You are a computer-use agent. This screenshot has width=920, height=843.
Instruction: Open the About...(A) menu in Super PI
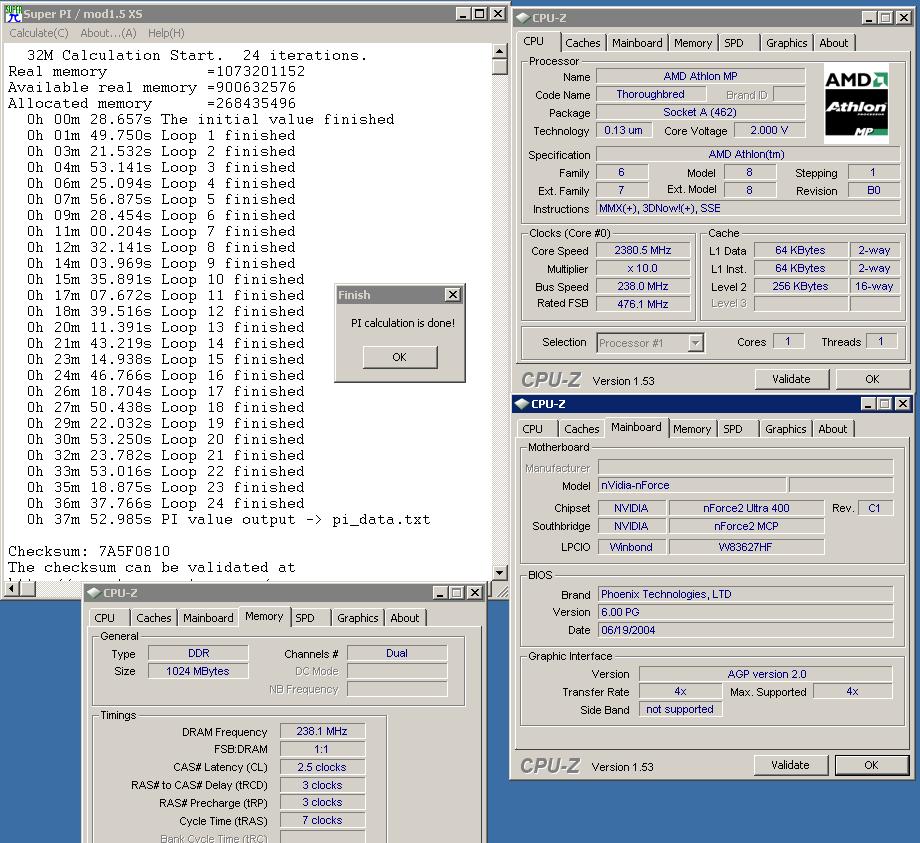(108, 33)
